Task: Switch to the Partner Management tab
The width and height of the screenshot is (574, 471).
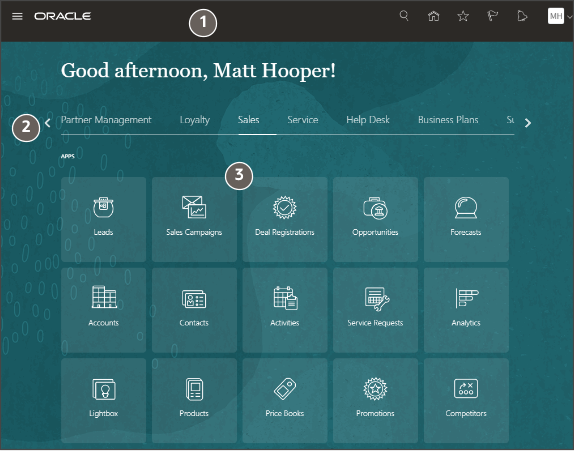Action: 106,120
